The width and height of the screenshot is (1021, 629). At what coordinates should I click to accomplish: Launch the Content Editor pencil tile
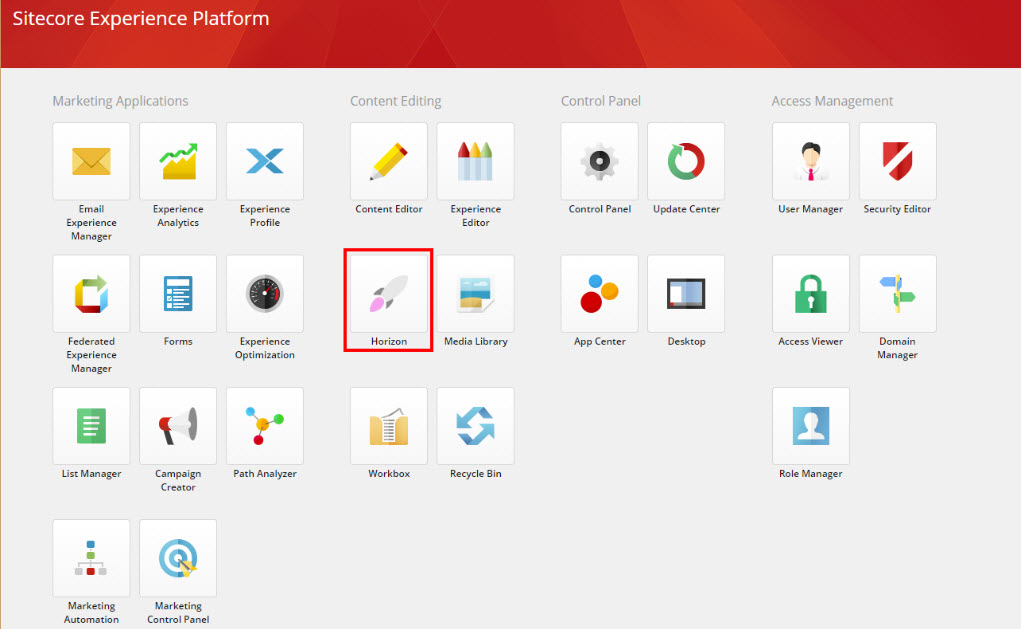pyautogui.click(x=388, y=161)
